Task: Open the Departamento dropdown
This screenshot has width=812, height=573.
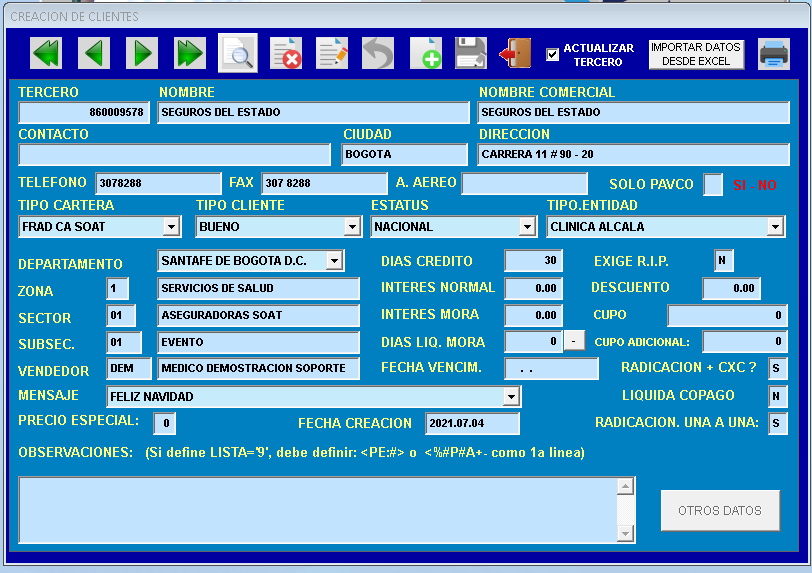Action: [335, 261]
